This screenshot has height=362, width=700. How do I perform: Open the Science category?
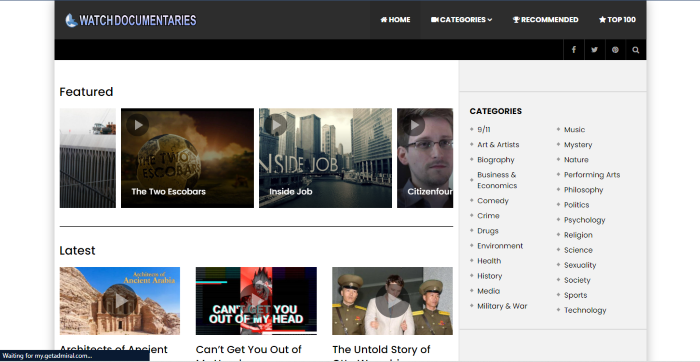[x=578, y=250]
